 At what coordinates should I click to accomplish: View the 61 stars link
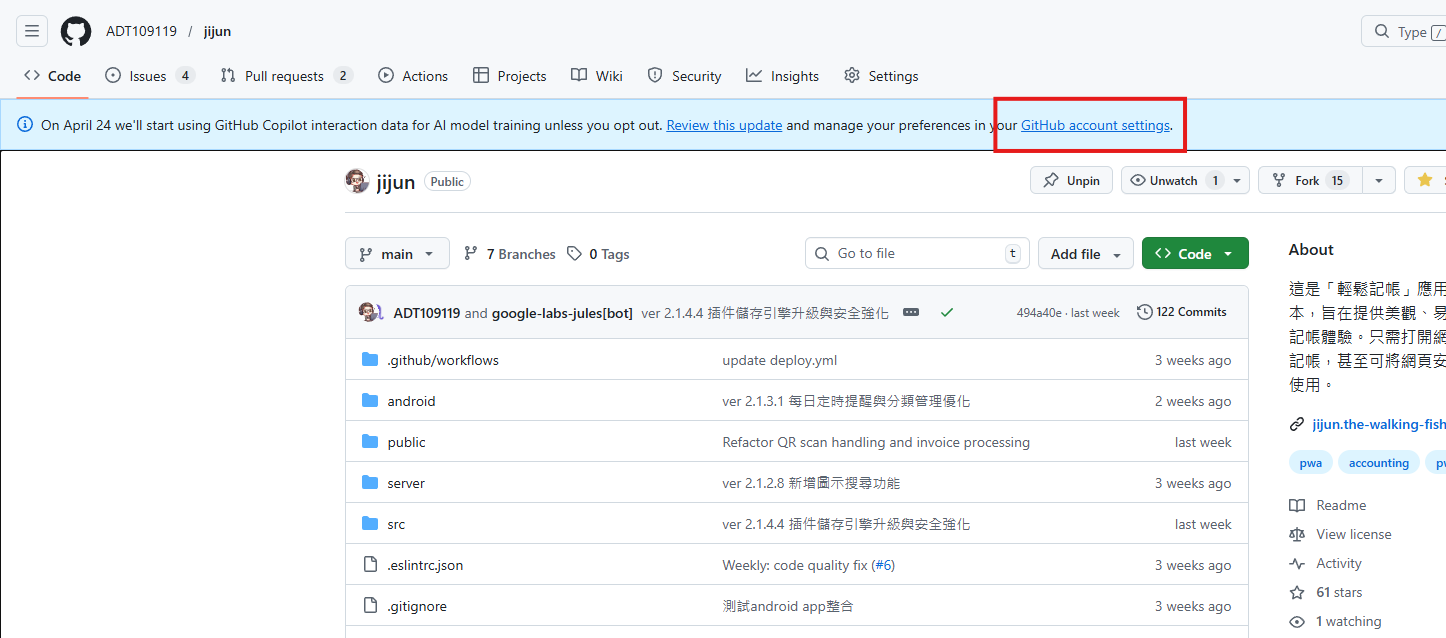point(1326,592)
